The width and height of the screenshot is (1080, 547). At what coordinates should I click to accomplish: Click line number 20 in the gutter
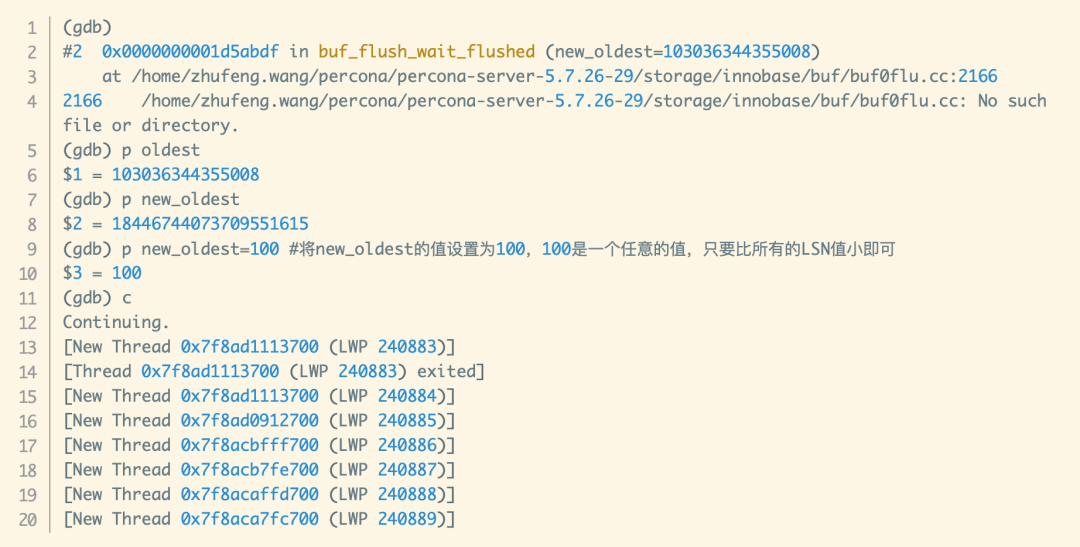click(28, 520)
